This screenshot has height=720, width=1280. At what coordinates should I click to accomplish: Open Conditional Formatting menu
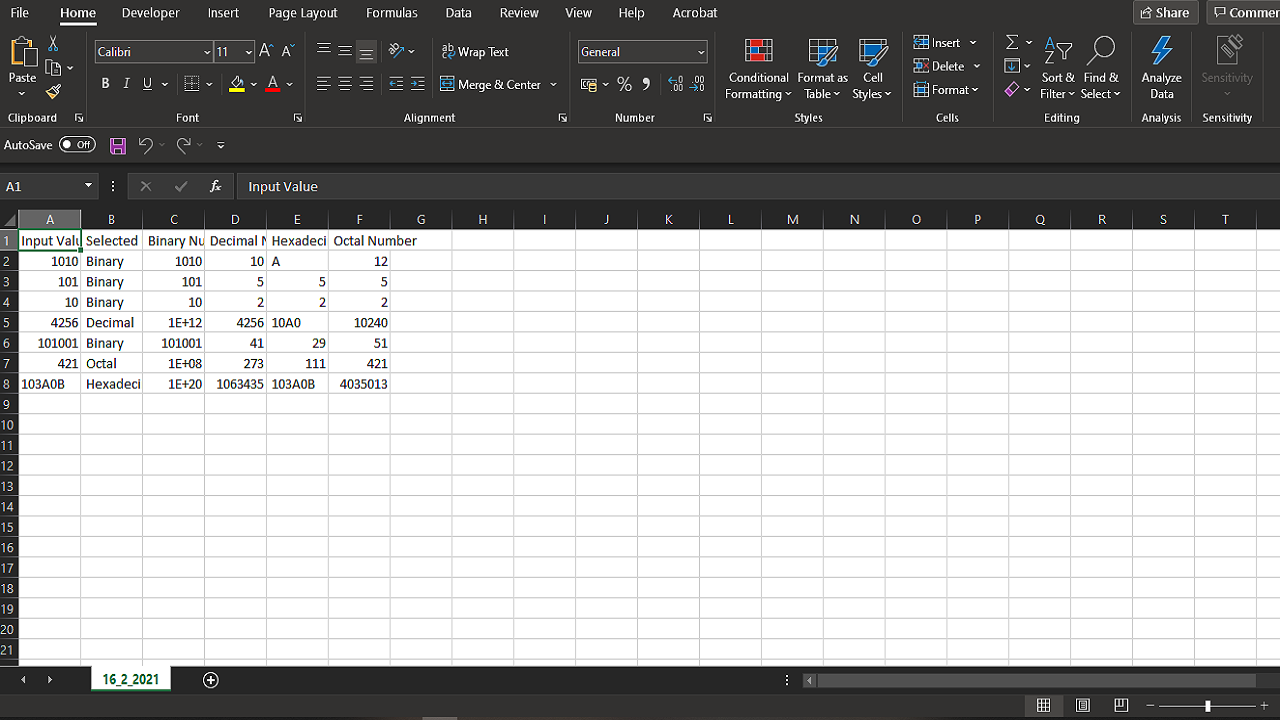click(x=758, y=69)
